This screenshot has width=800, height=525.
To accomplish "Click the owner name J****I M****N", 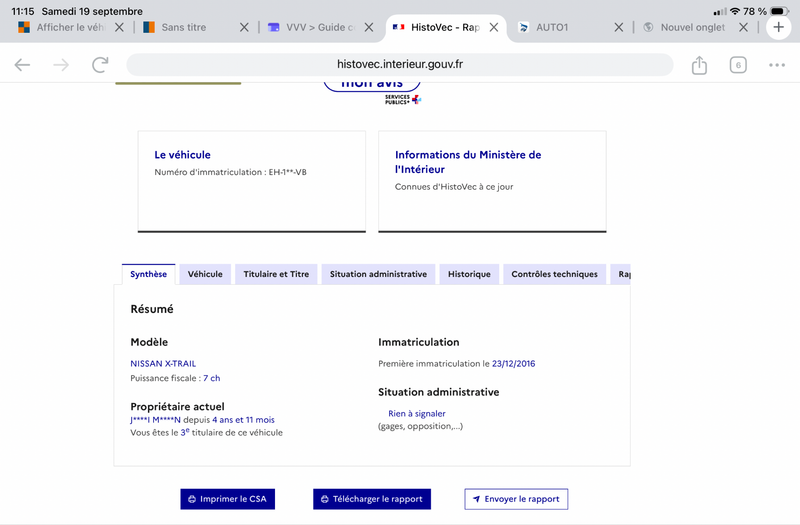I will pyautogui.click(x=156, y=420).
